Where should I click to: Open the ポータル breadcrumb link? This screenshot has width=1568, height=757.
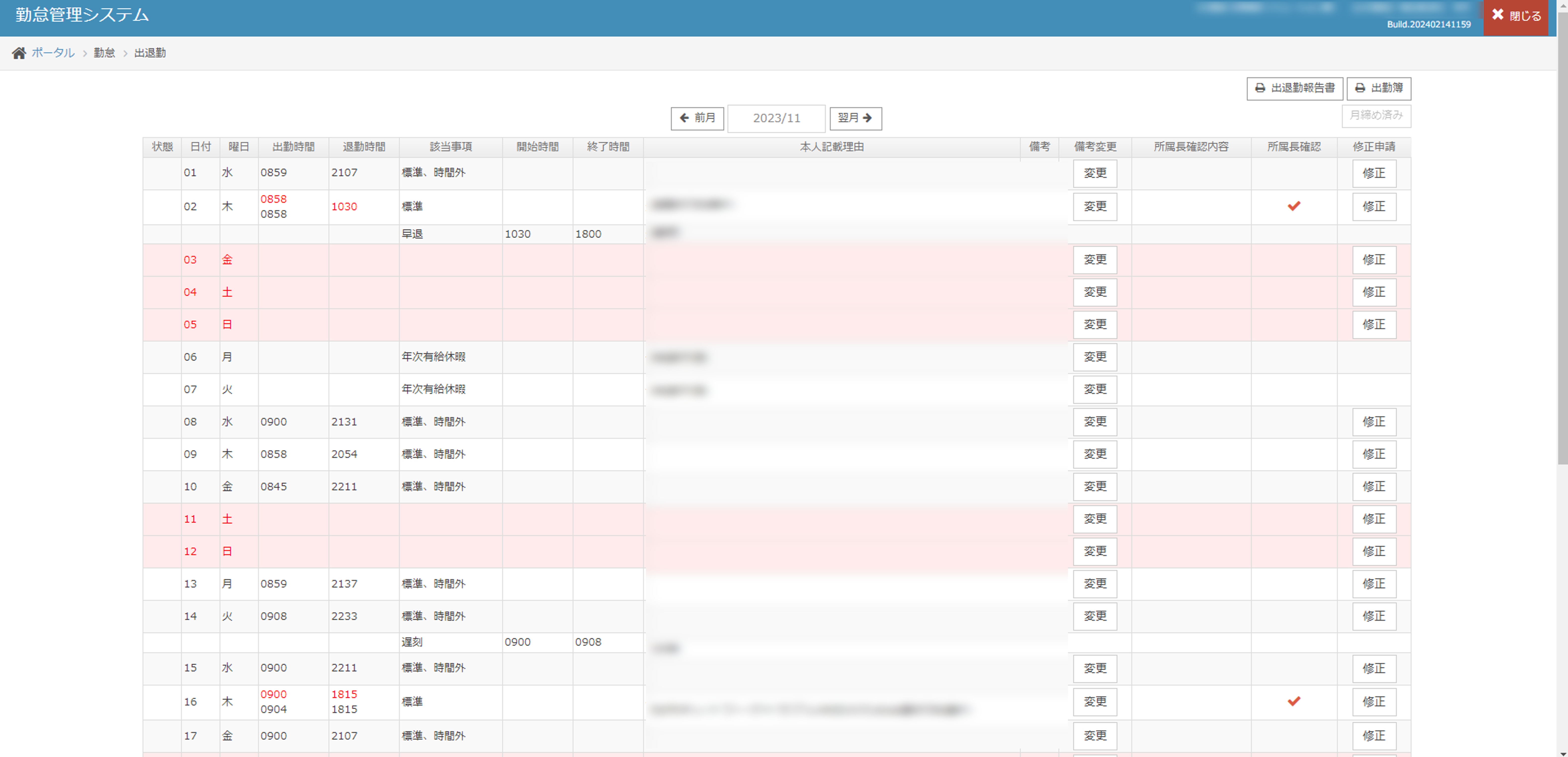53,53
